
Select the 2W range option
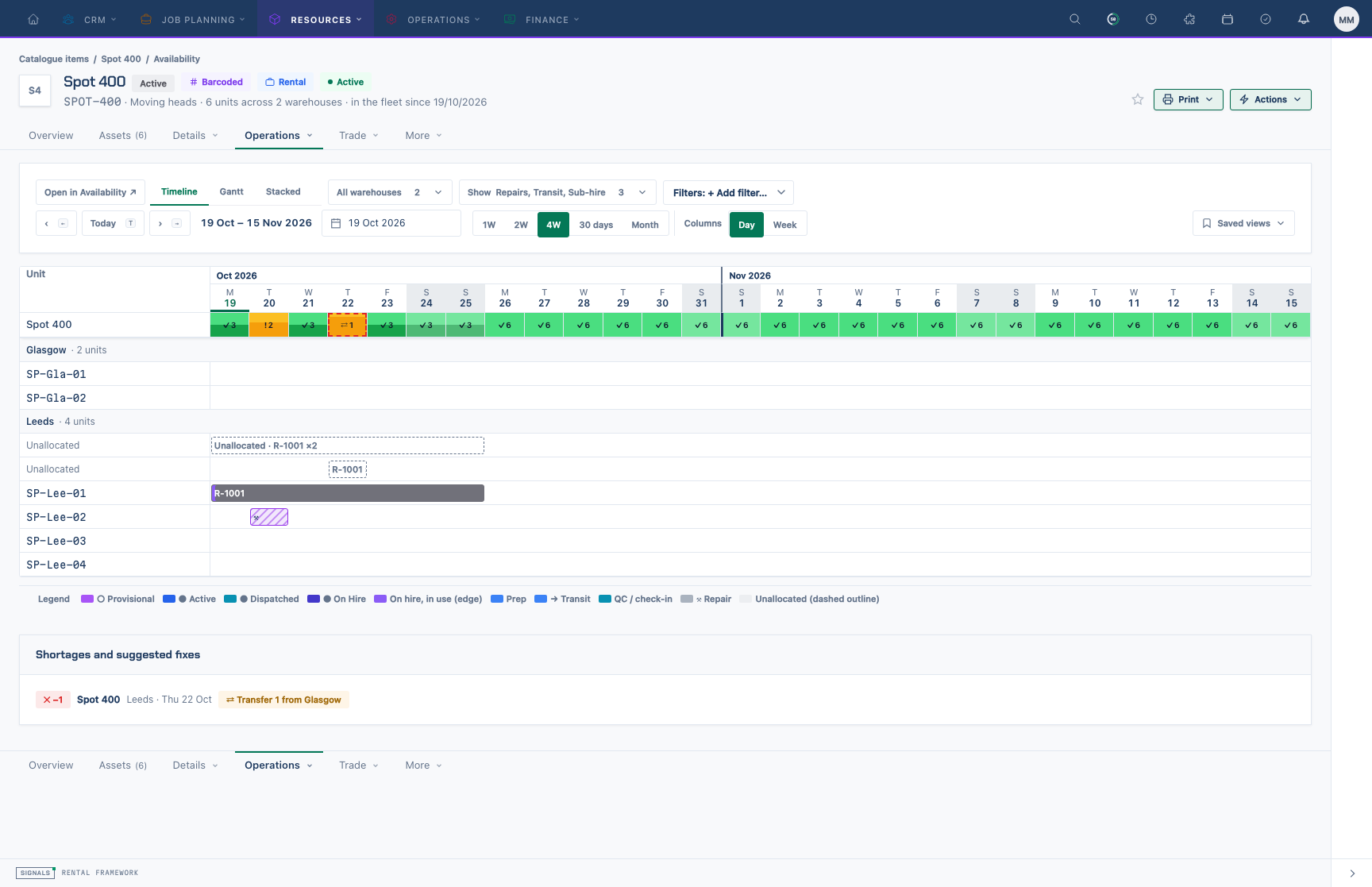(521, 225)
